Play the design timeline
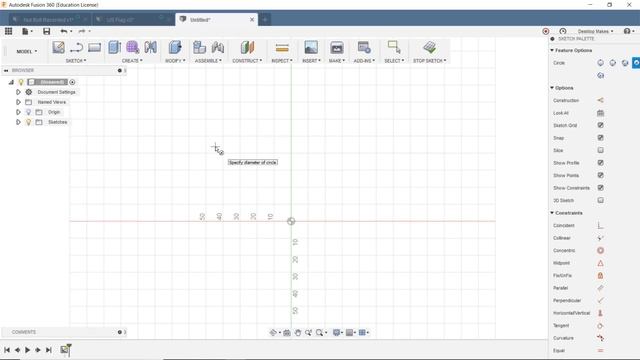This screenshot has width=640, height=360. (x=27, y=350)
